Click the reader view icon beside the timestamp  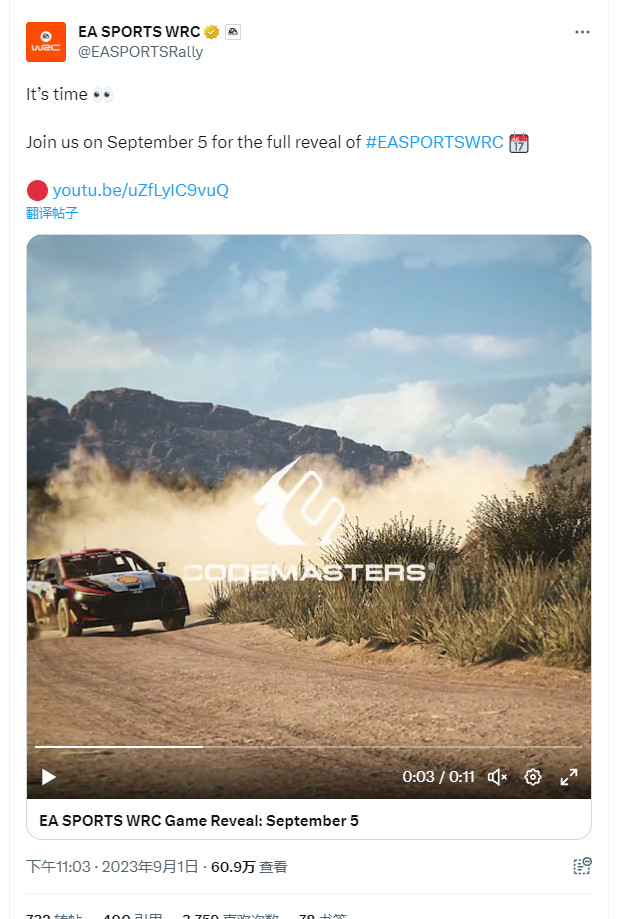tap(582, 866)
